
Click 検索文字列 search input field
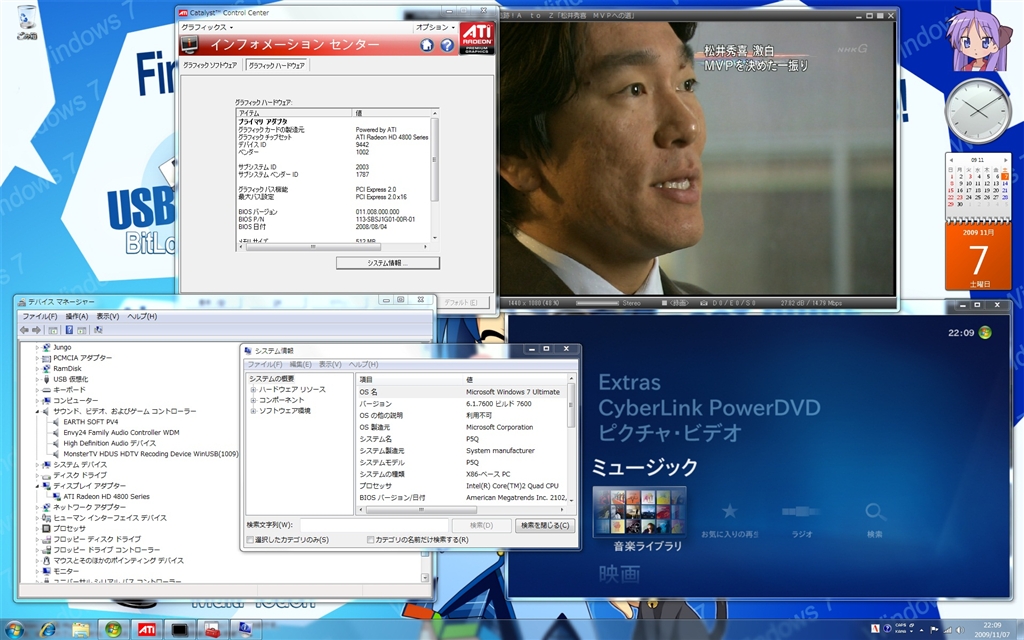point(374,525)
